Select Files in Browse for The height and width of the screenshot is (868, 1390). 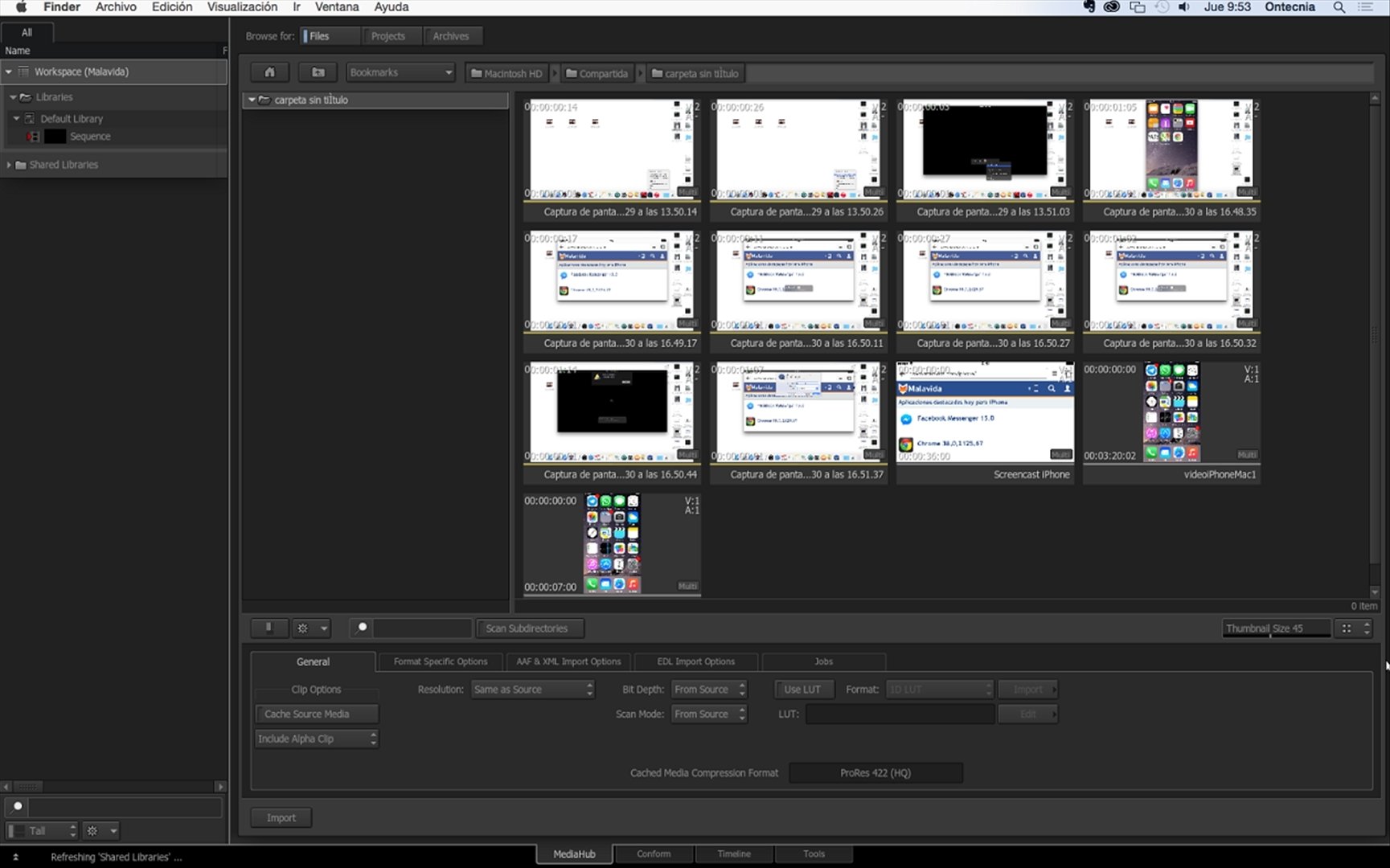pos(330,36)
